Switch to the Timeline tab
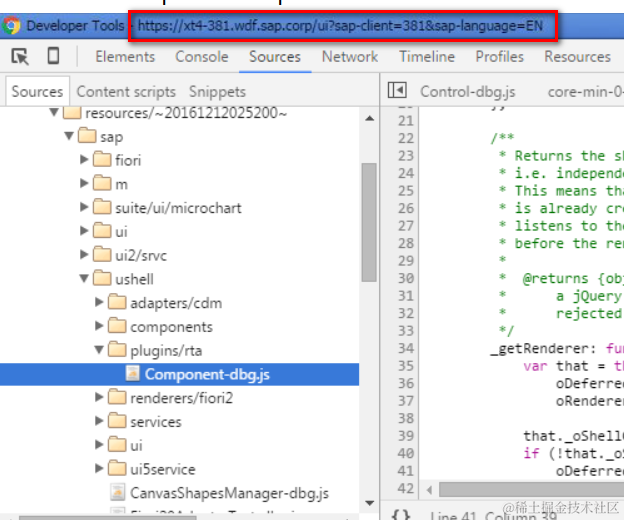The width and height of the screenshot is (624, 520). 427,56
